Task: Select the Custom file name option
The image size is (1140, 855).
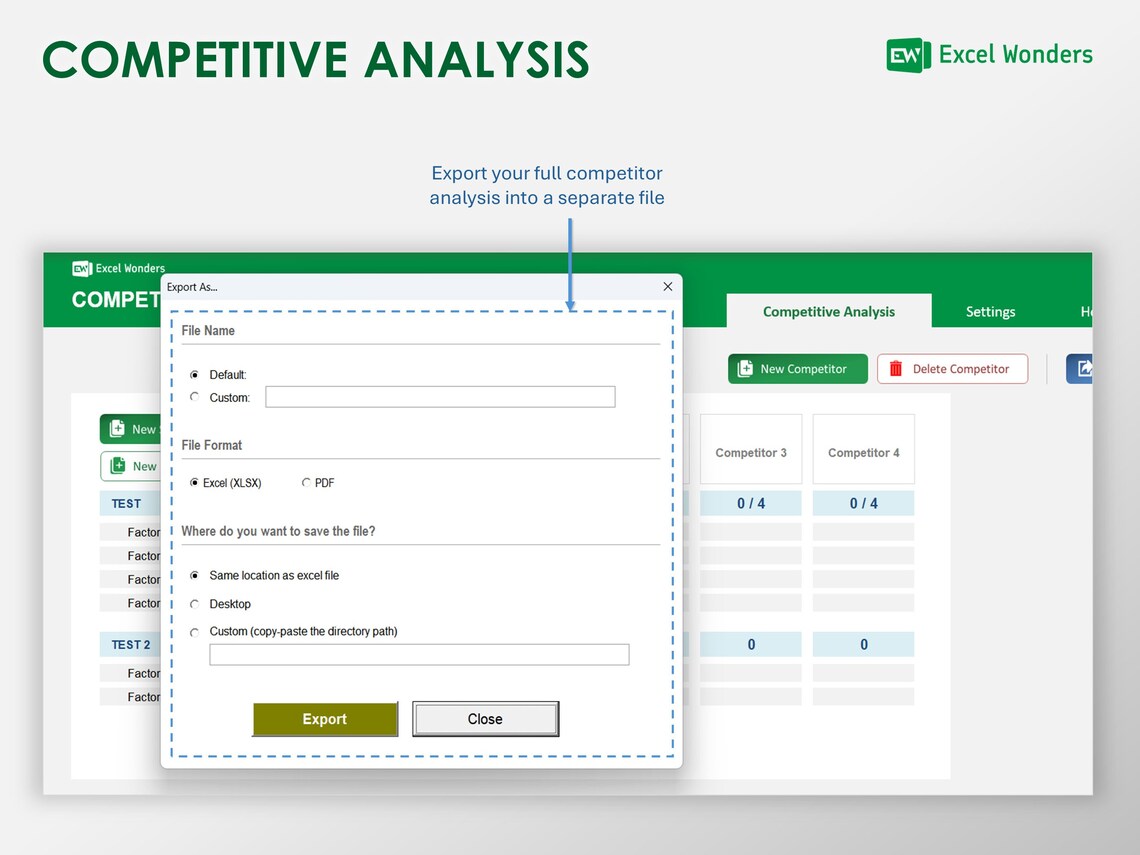Action: 195,397
